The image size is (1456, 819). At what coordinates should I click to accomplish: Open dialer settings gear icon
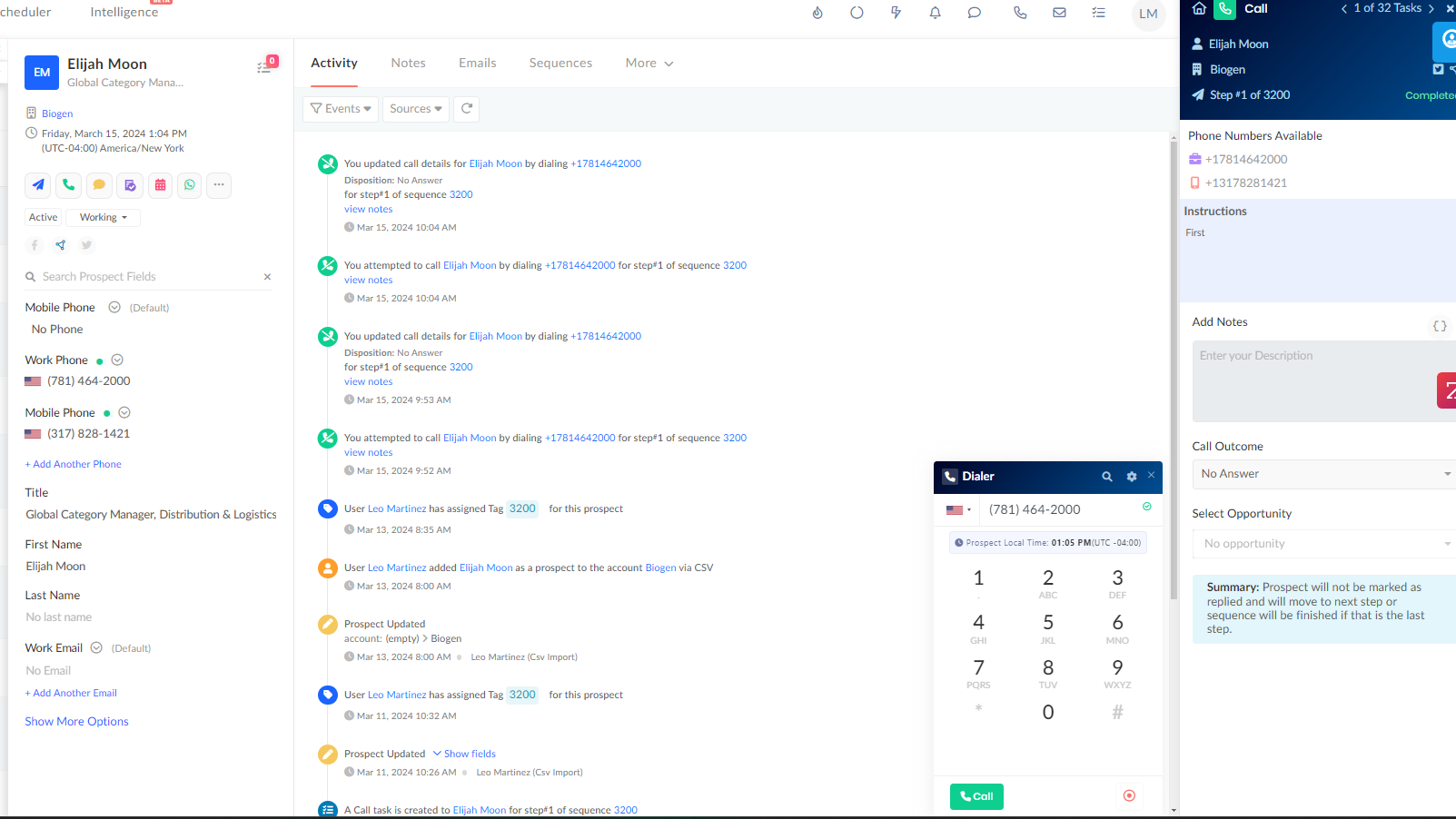click(1131, 477)
